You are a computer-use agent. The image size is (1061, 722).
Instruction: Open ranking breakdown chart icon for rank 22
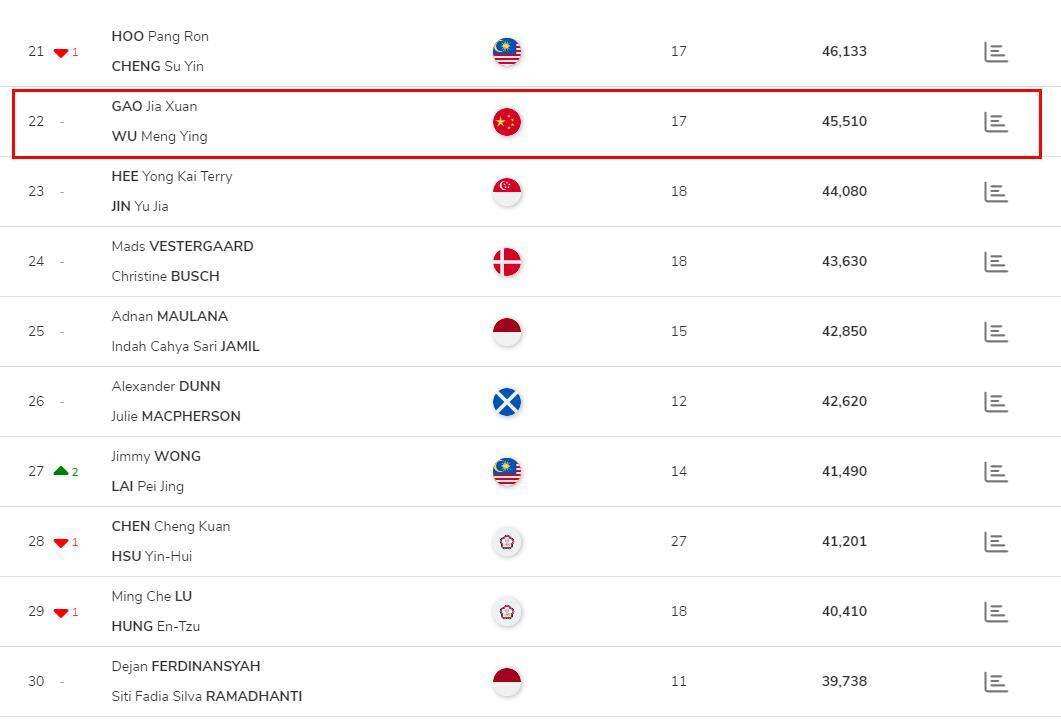point(995,122)
